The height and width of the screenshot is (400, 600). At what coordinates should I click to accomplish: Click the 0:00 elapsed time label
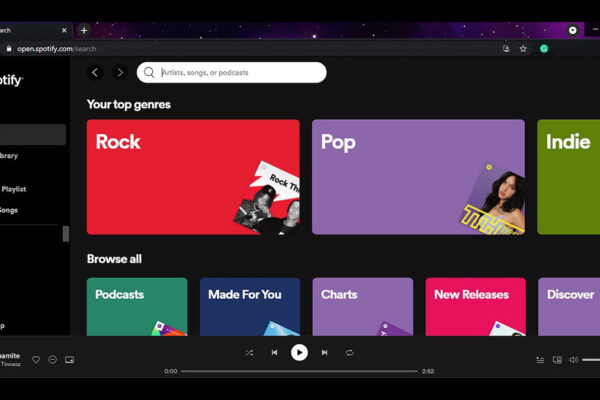click(x=171, y=371)
